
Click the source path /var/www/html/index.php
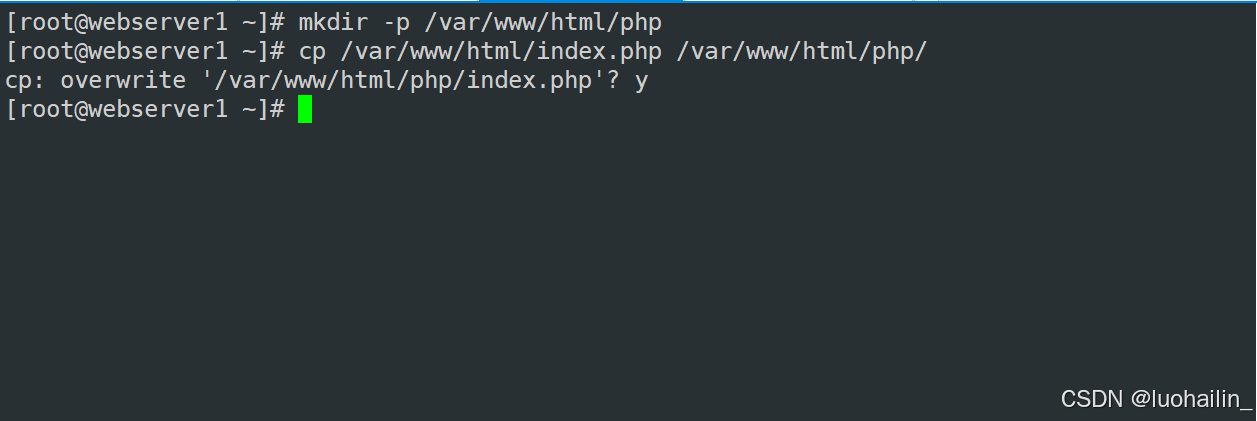(x=502, y=51)
